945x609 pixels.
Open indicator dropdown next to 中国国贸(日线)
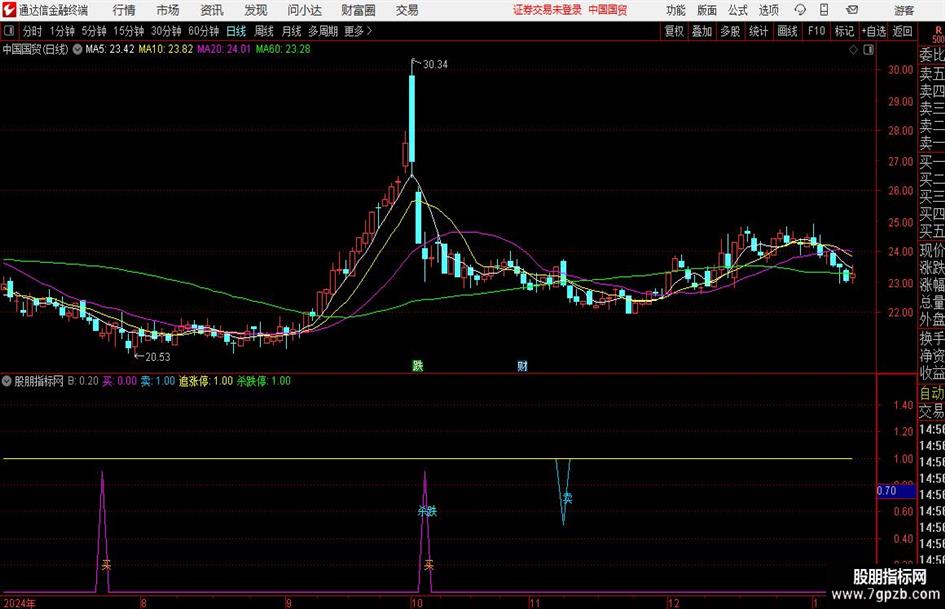77,49
